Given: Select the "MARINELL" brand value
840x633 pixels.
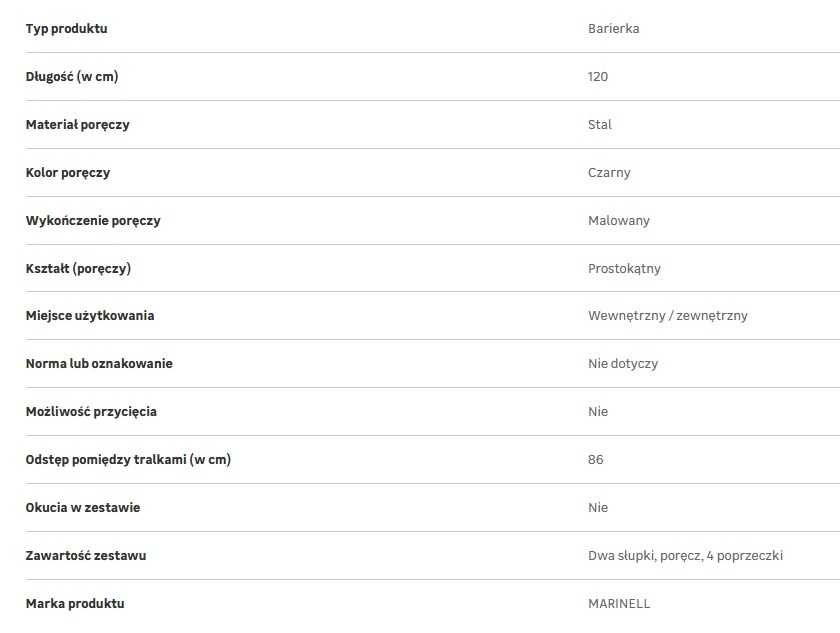Looking at the screenshot, I should pyautogui.click(x=619, y=604).
